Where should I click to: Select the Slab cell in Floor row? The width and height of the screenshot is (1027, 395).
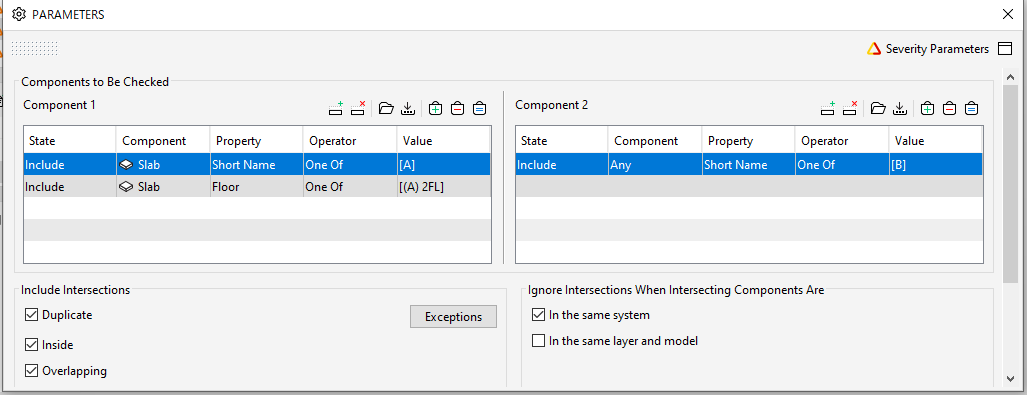pyautogui.click(x=163, y=187)
